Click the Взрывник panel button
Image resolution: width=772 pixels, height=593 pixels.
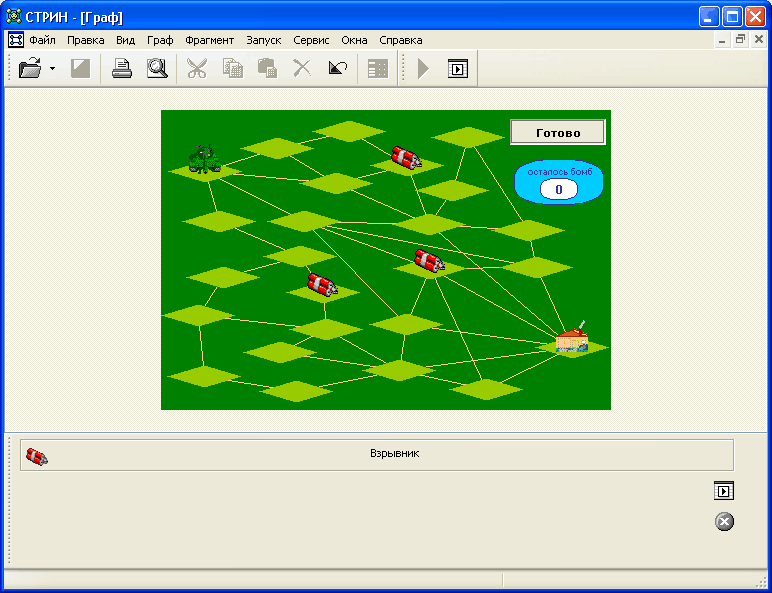click(377, 455)
